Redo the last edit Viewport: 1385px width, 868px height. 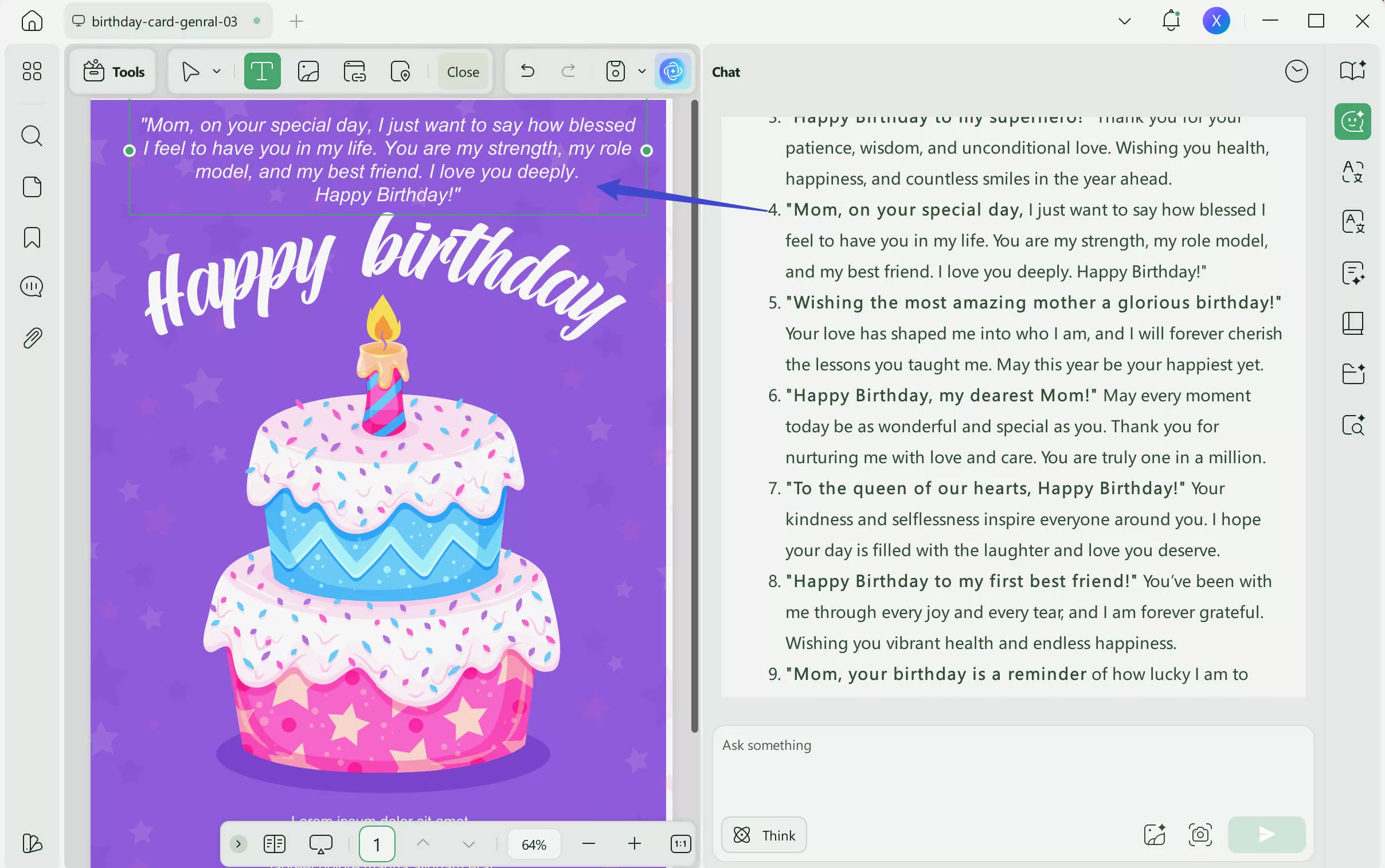tap(568, 71)
